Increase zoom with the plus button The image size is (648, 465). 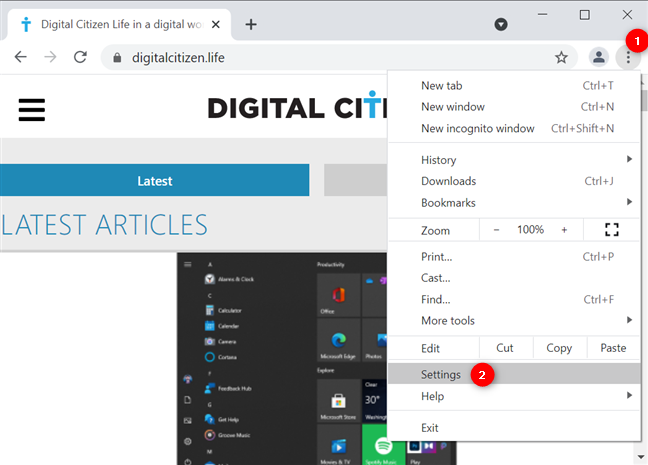pyautogui.click(x=564, y=230)
